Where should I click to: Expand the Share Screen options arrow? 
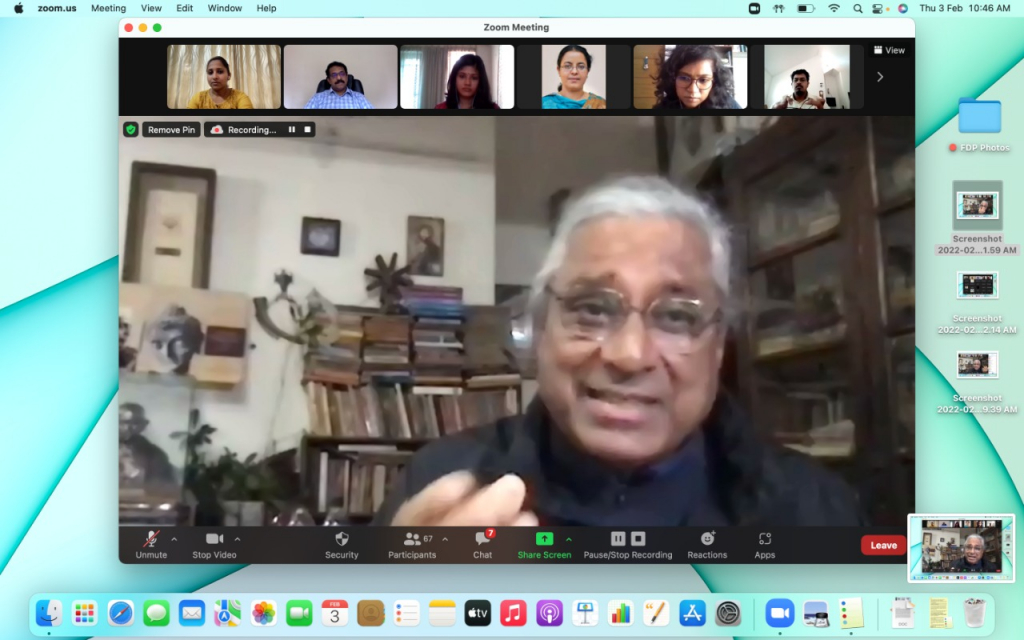pyautogui.click(x=569, y=539)
